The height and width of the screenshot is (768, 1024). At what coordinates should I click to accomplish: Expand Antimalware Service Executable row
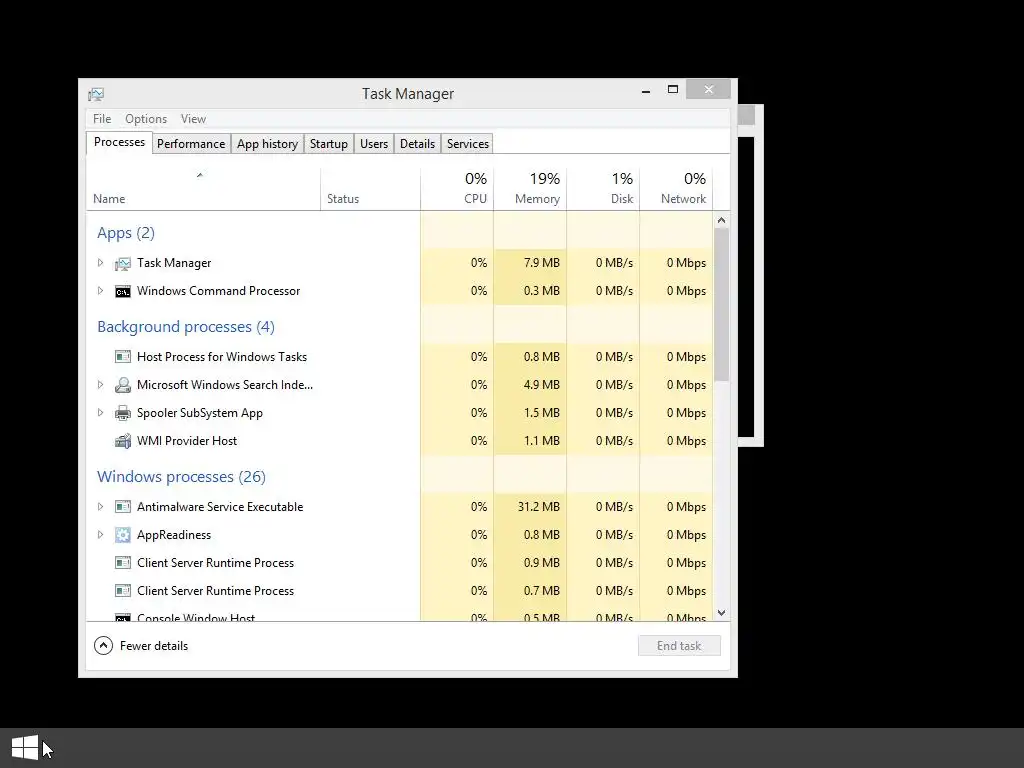point(100,507)
